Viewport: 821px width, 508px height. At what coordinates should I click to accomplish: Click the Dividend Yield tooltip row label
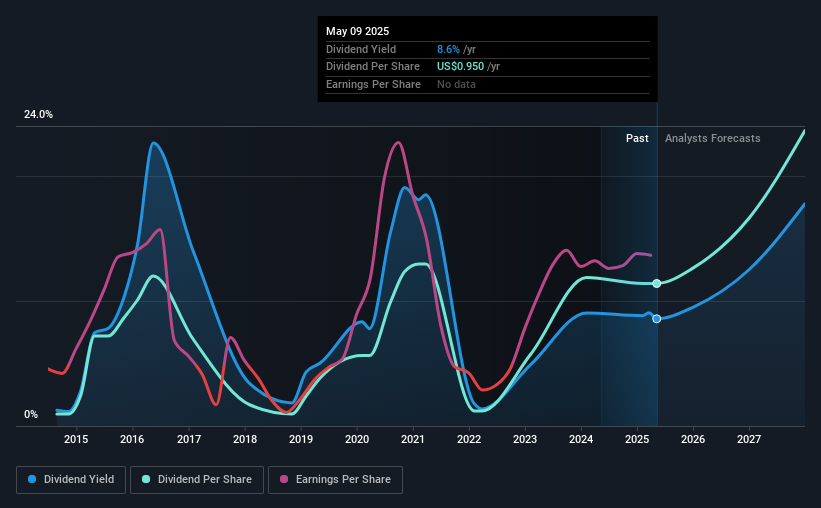[x=361, y=49]
